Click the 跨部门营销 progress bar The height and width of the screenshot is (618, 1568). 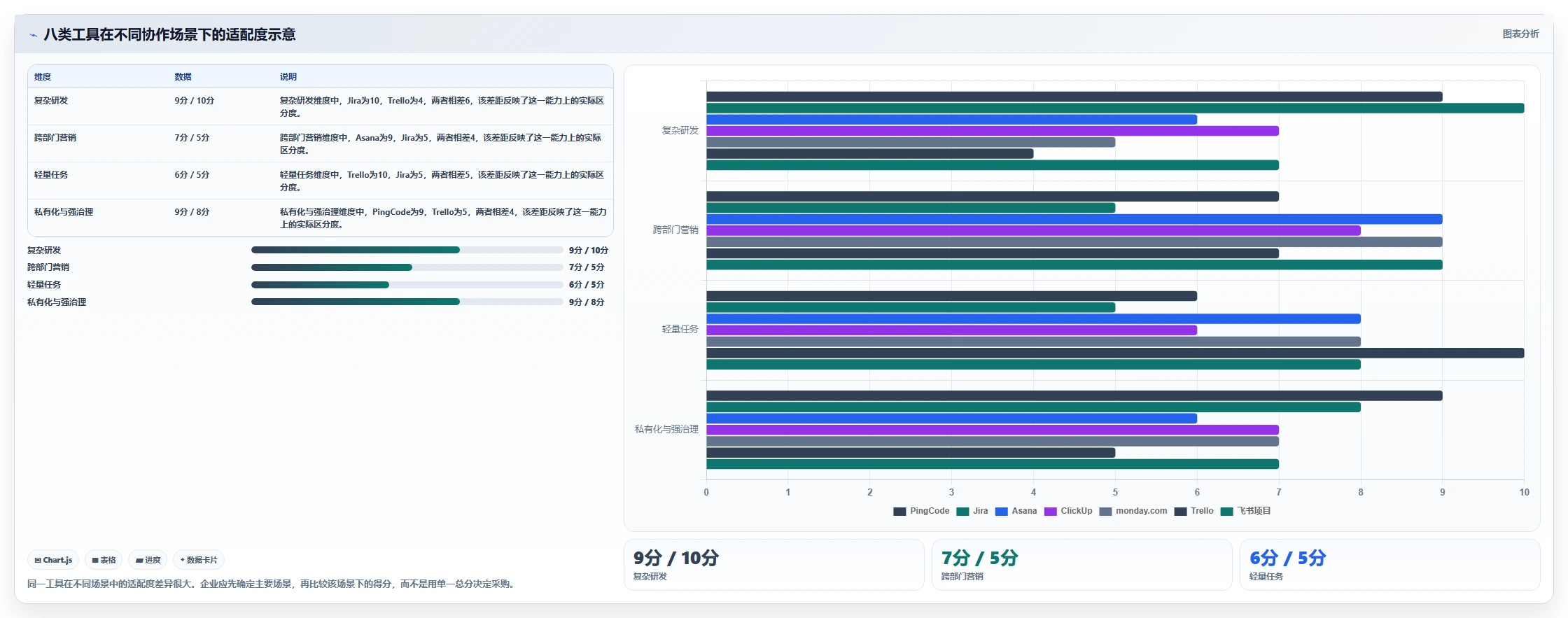coord(407,267)
